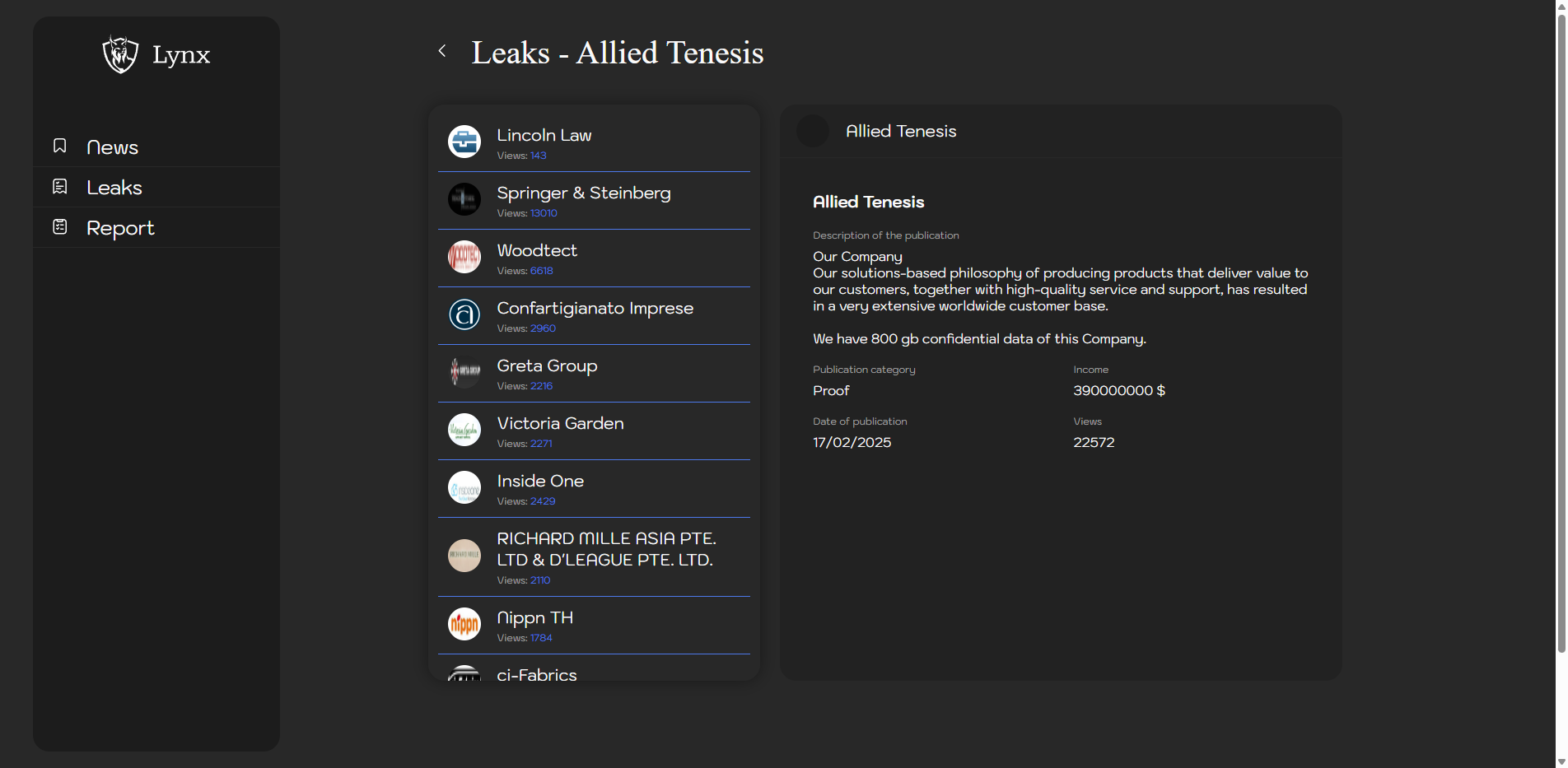1568x768 pixels.
Task: Click the Report checklist icon
Action: click(x=60, y=227)
